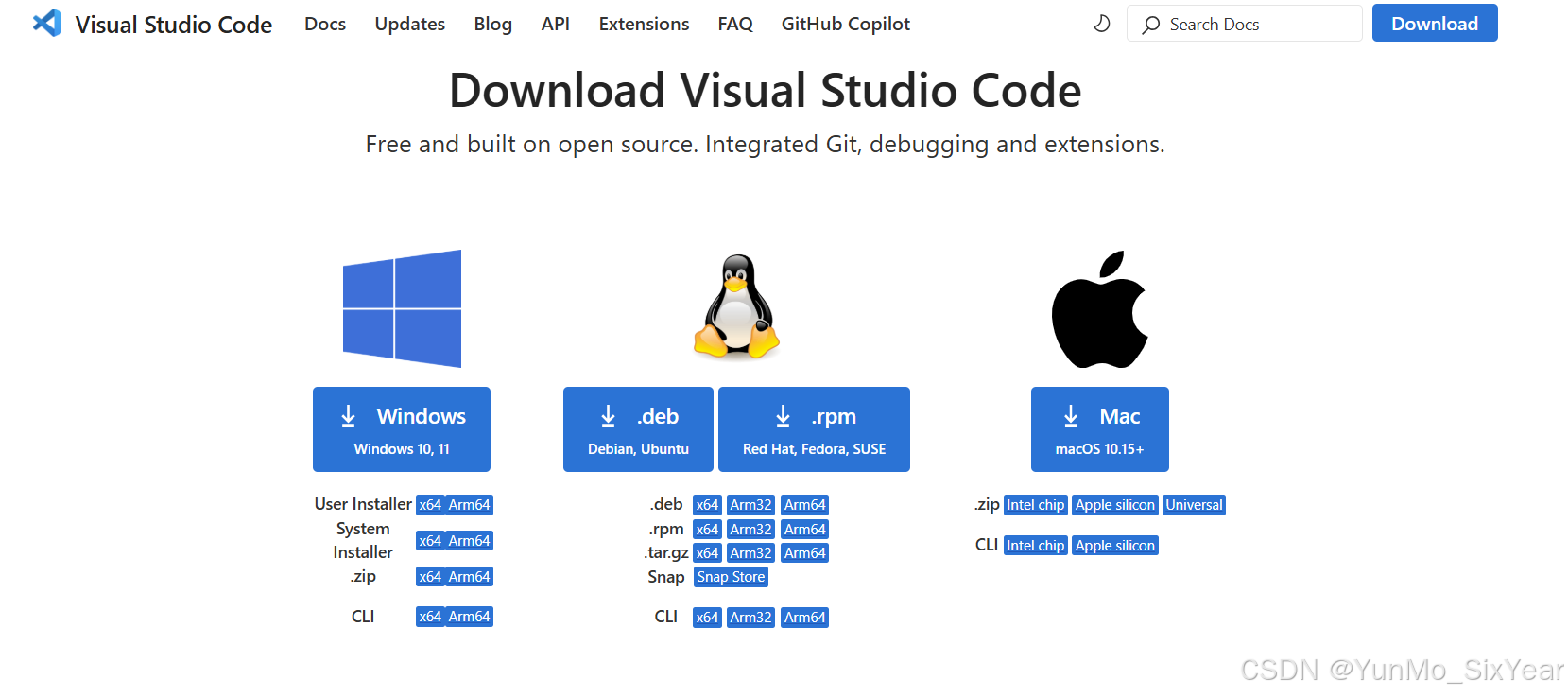The image size is (1568, 698).
Task: Get the Linux CLI x64 build
Action: point(707,618)
